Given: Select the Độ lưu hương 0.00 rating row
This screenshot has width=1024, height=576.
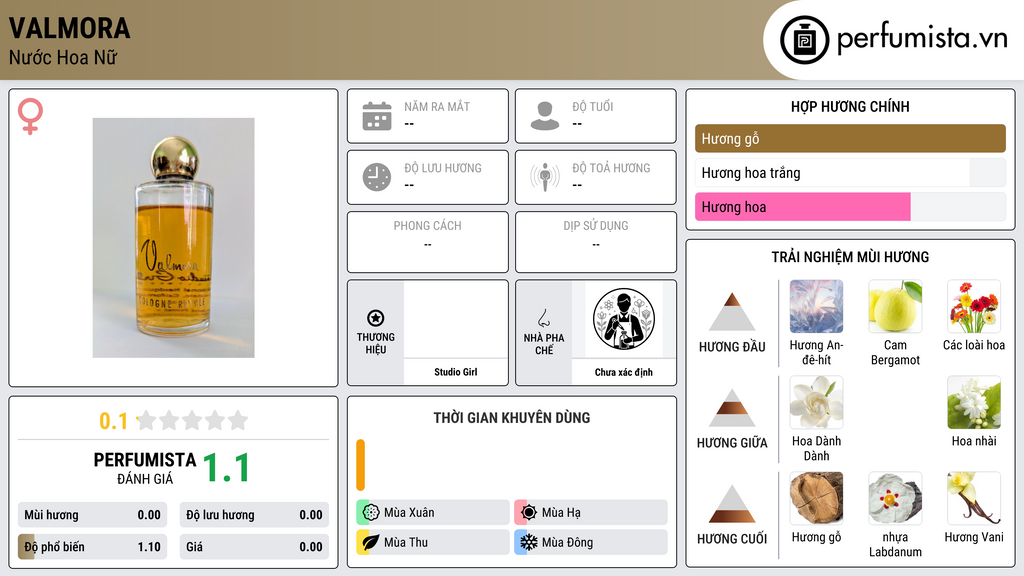Looking at the screenshot, I should [x=254, y=515].
